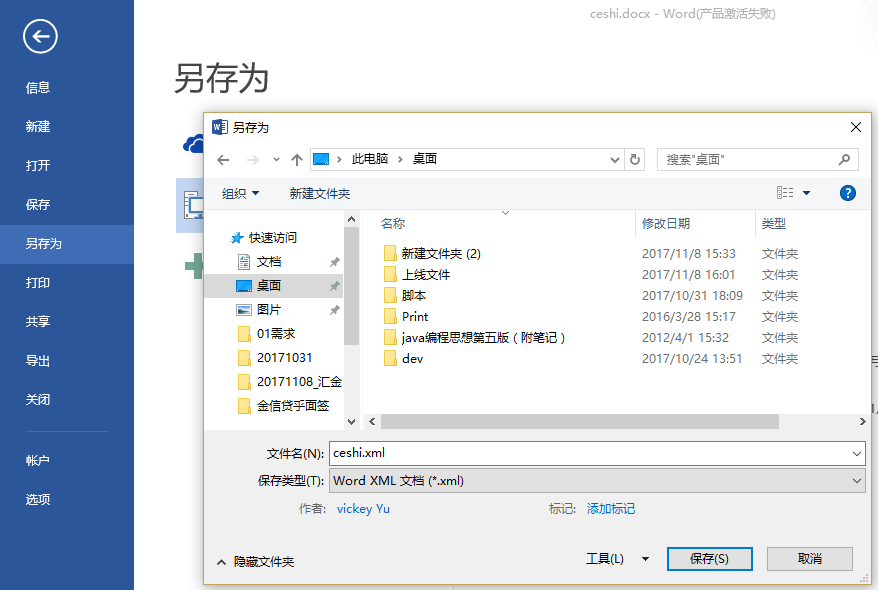Open the 01需求 folder in sidebar
This screenshot has width=878, height=590.
pyautogui.click(x=267, y=334)
